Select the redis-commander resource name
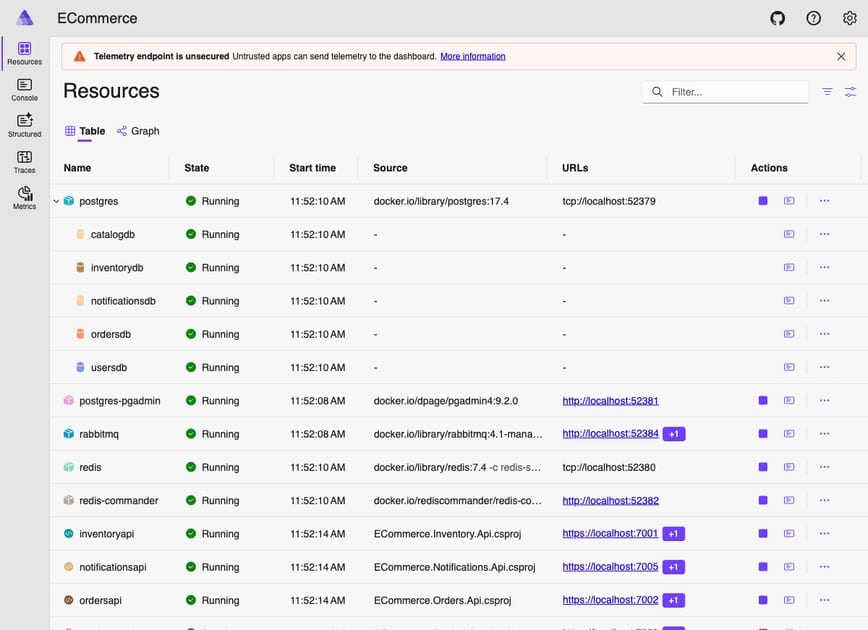 pos(118,500)
